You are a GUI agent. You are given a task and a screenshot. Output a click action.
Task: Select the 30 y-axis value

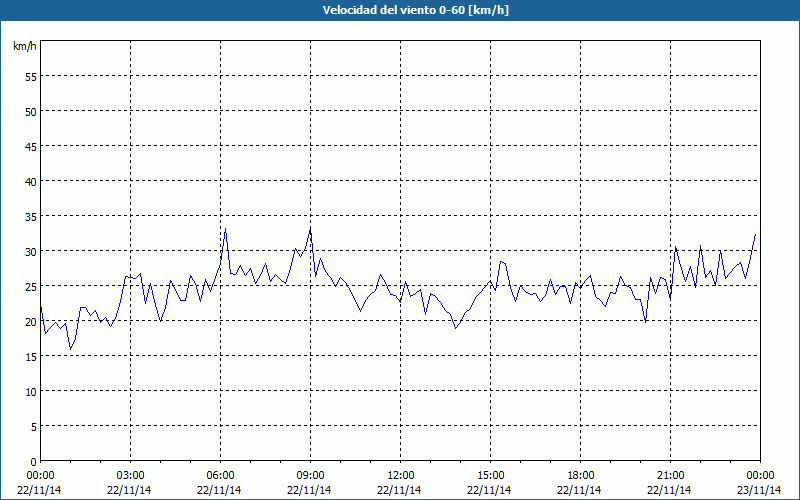(x=31, y=252)
